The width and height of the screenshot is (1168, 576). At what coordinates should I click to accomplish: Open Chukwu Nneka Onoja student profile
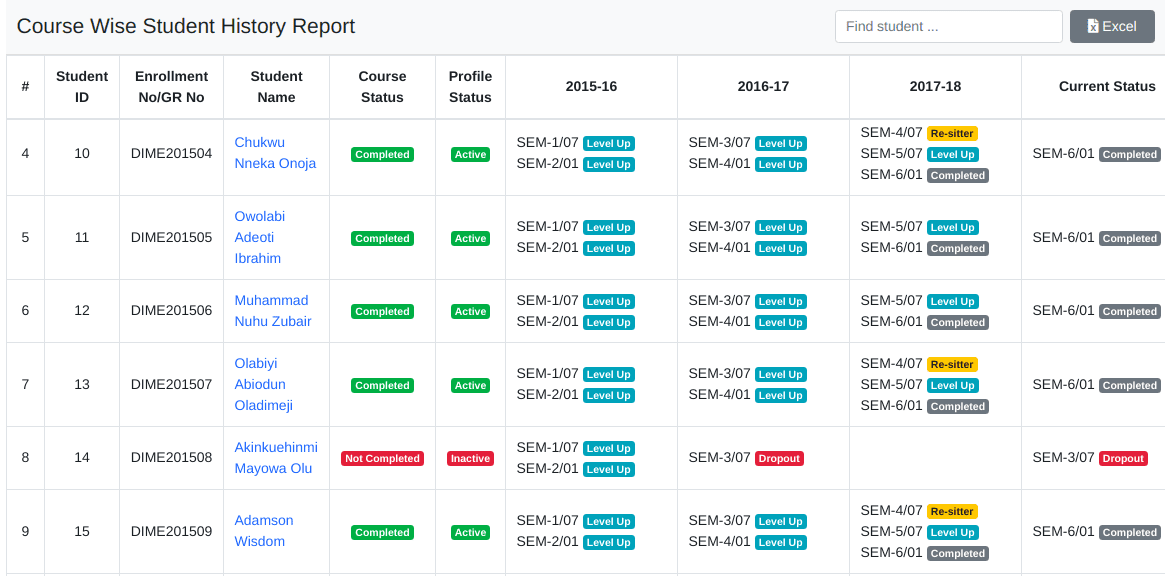coord(275,153)
